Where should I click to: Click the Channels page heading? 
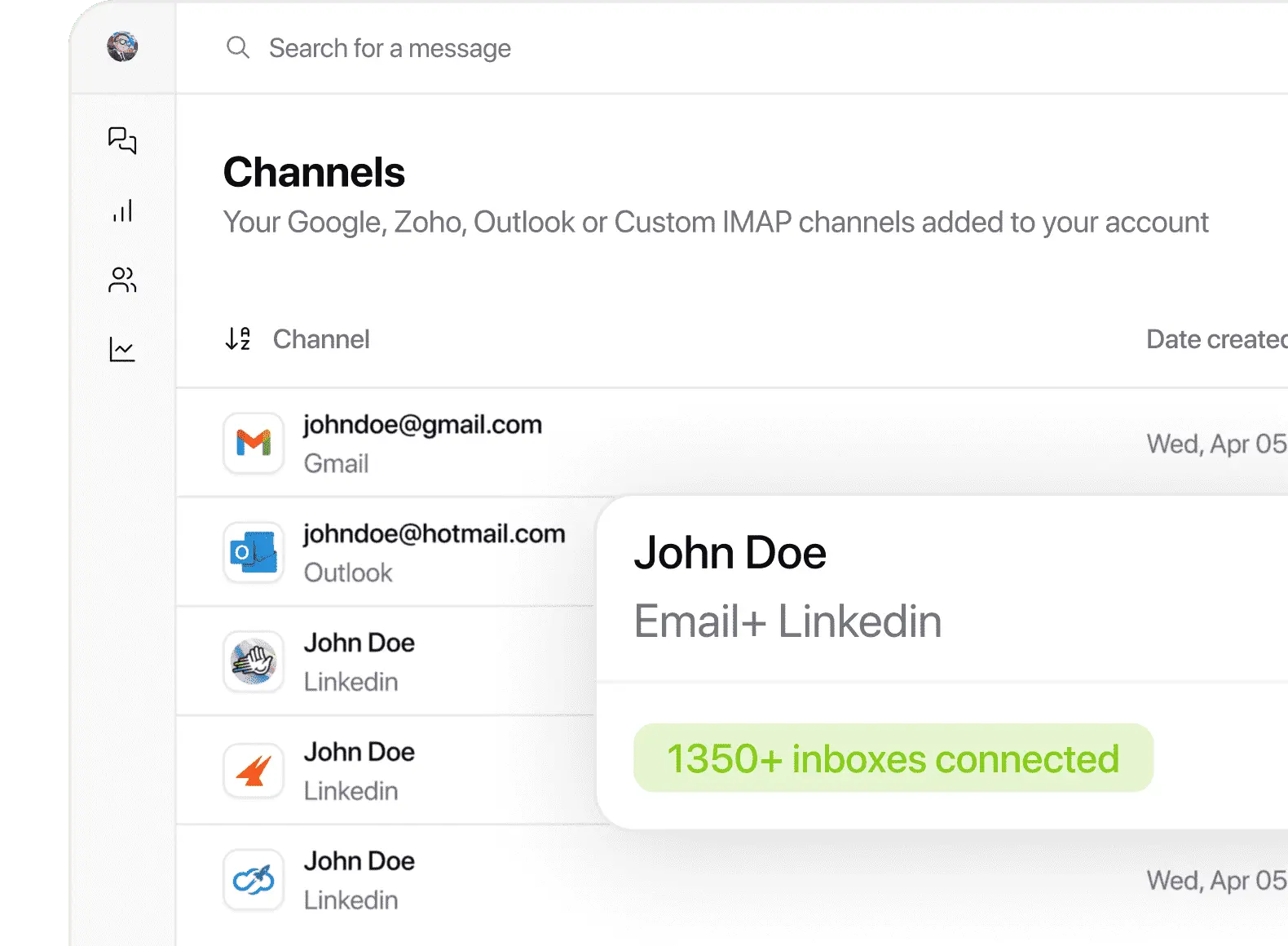314,173
